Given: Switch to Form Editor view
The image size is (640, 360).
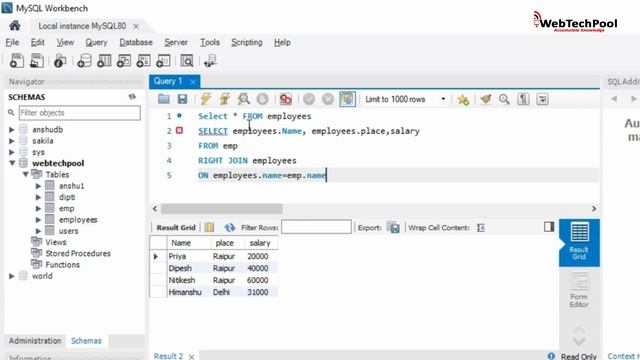Looking at the screenshot, I should [x=579, y=290].
